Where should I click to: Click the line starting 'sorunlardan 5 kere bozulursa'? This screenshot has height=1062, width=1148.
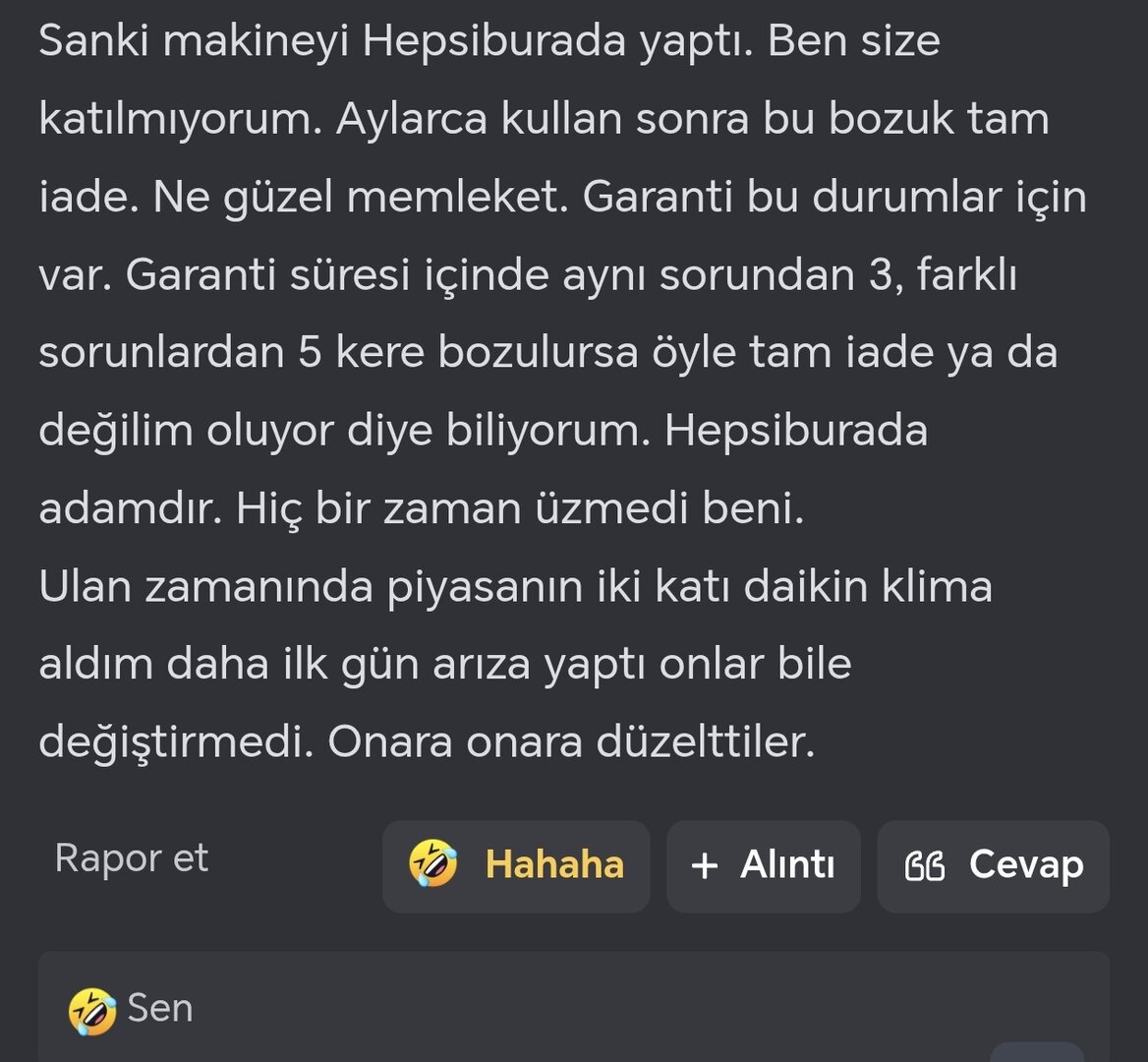pyautogui.click(x=547, y=352)
